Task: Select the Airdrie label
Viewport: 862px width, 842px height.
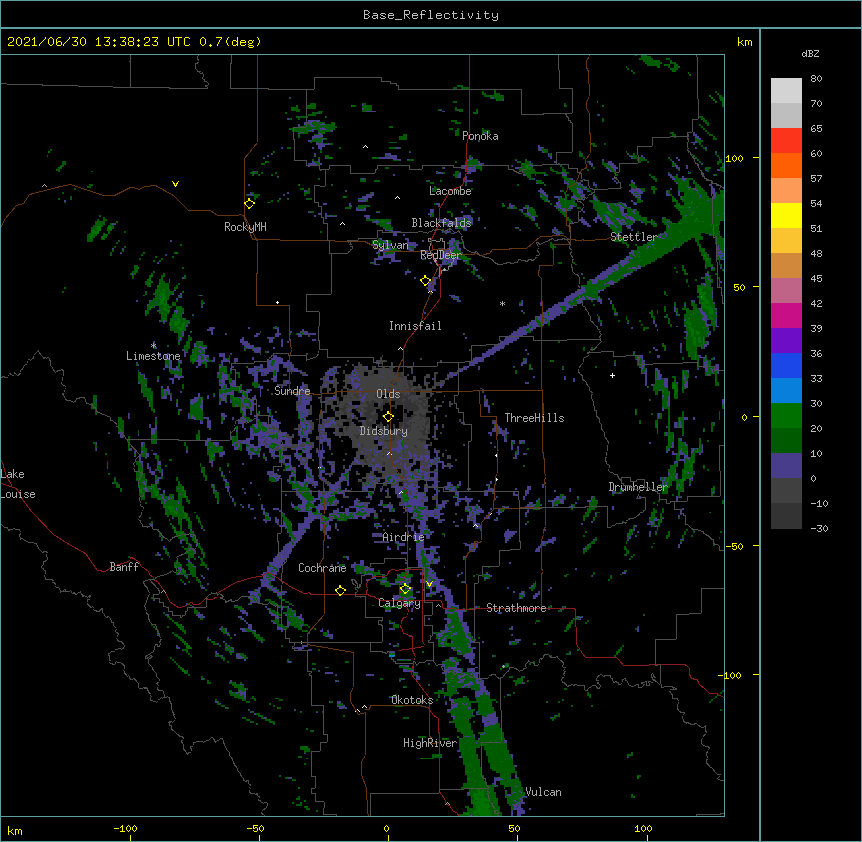Action: click(404, 537)
